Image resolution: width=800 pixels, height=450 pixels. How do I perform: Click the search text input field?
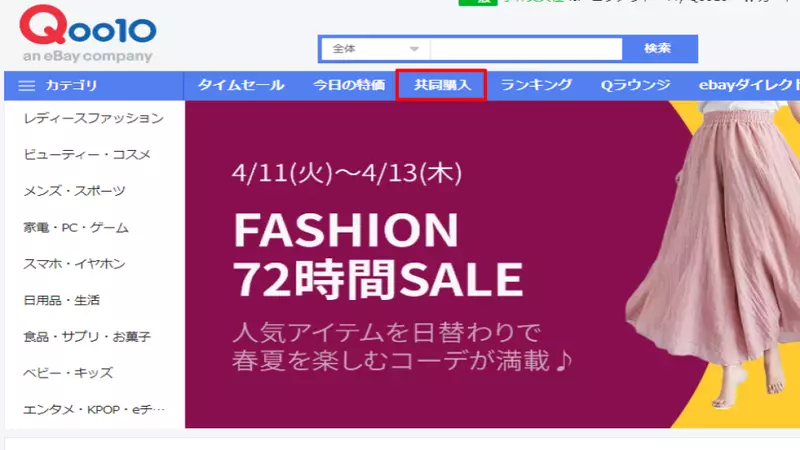tap(527, 49)
